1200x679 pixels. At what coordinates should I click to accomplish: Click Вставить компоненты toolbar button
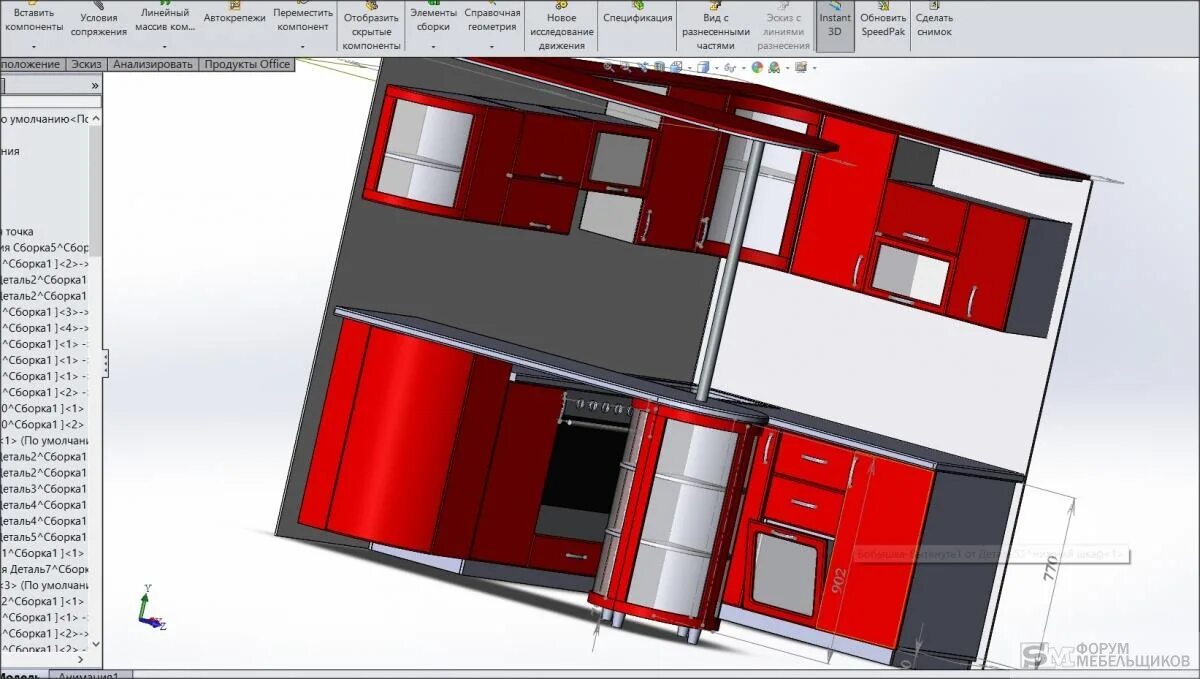click(x=33, y=21)
